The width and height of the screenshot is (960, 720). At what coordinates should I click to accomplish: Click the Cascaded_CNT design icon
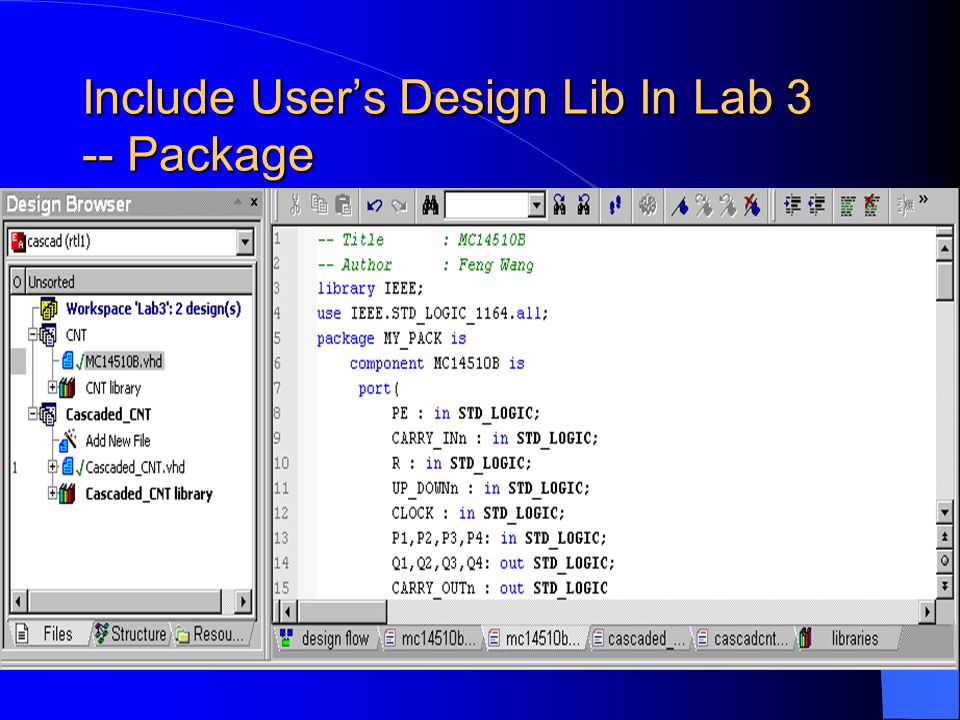(x=48, y=414)
